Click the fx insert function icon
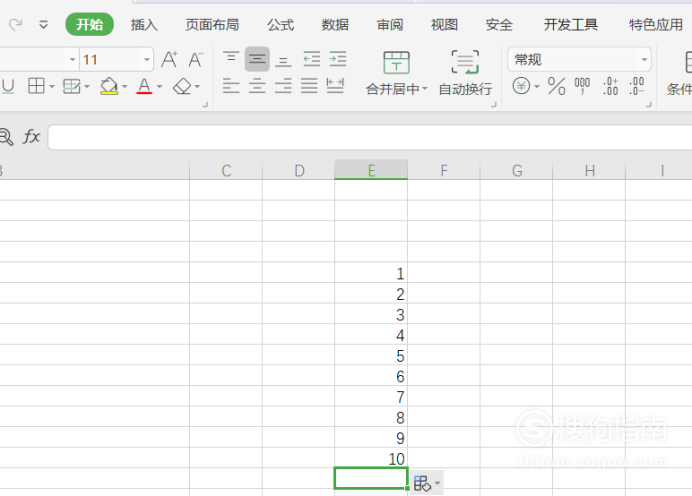Viewport: 692px width, 496px height. [31, 136]
